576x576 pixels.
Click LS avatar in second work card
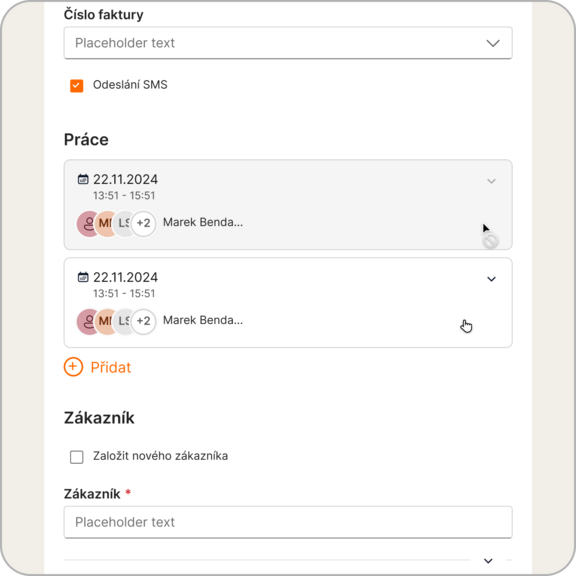[123, 321]
